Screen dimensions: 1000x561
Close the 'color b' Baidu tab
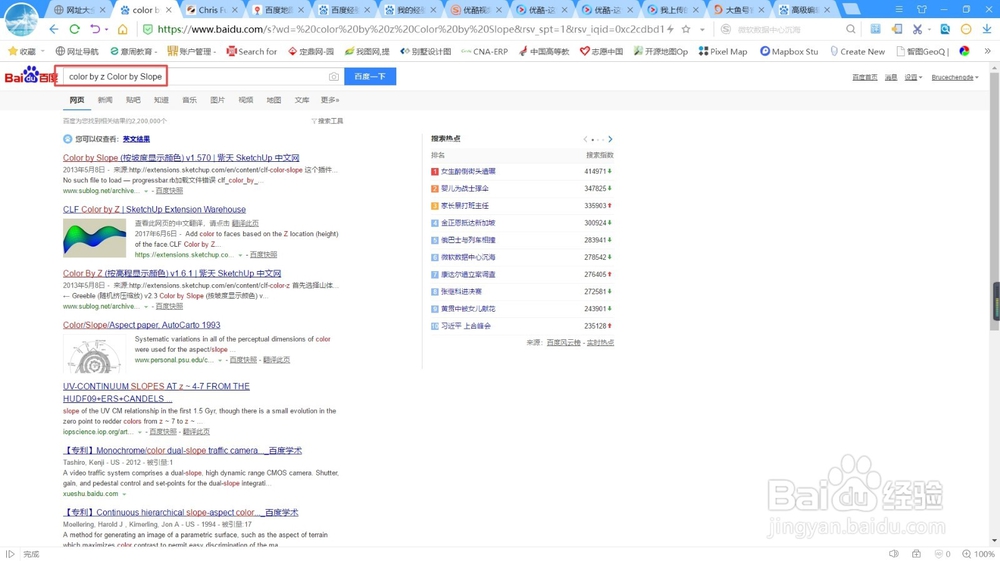pyautogui.click(x=168, y=10)
